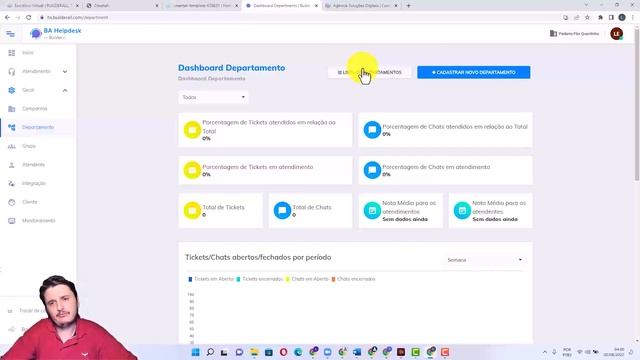Open a new browser tab
Viewport: 640px width, 360px height.
coord(409,6)
